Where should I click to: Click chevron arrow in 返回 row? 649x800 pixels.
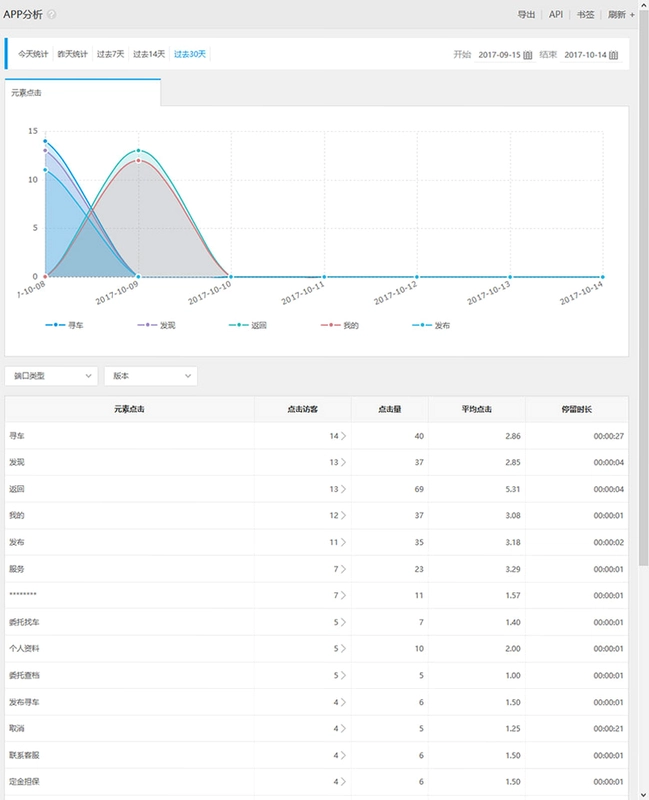[343, 489]
